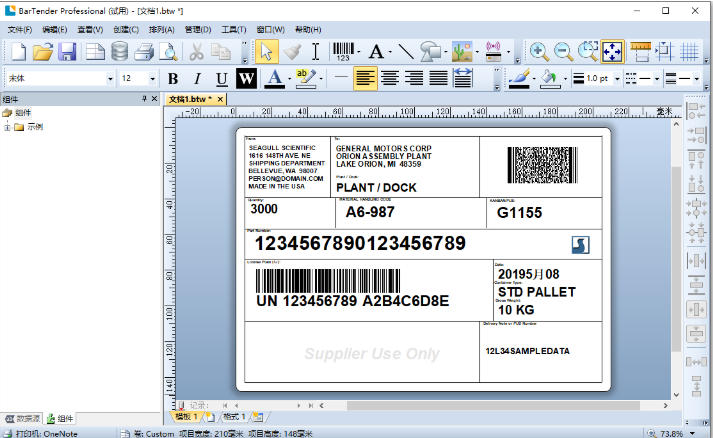The width and height of the screenshot is (713, 438).
Task: Select the Line drawing tool
Action: tap(406, 51)
